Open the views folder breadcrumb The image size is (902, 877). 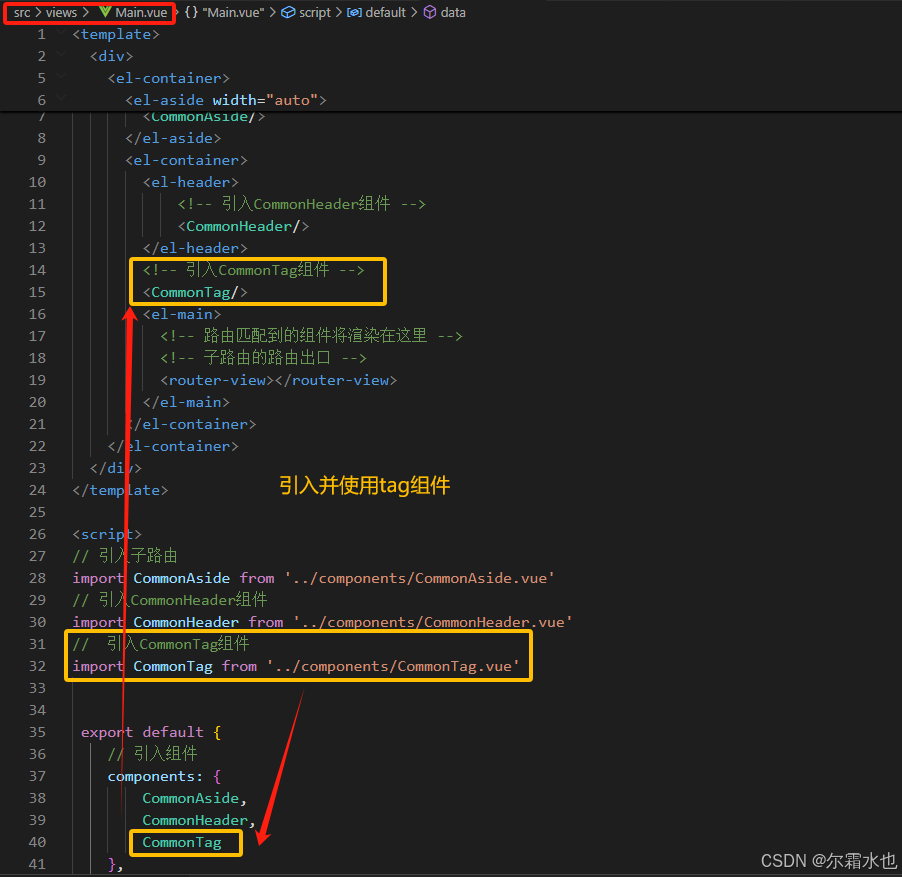click(61, 13)
